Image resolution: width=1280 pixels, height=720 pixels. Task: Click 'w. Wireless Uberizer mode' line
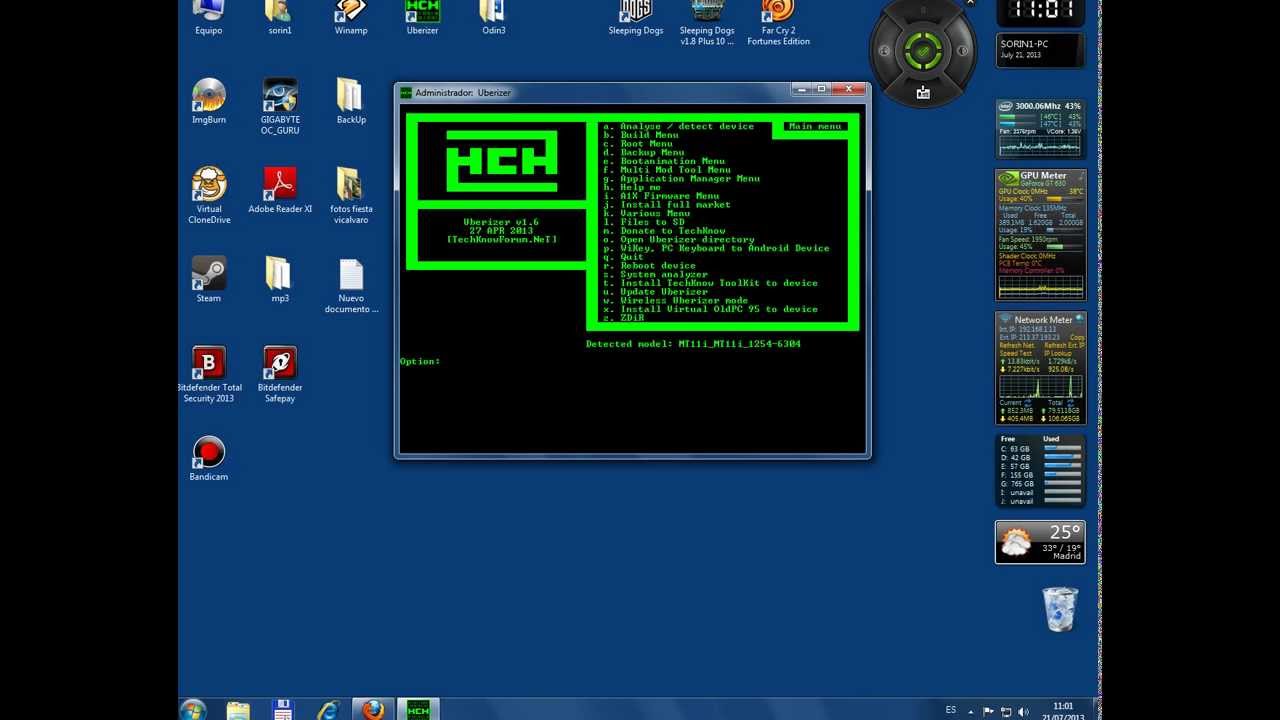(x=675, y=301)
